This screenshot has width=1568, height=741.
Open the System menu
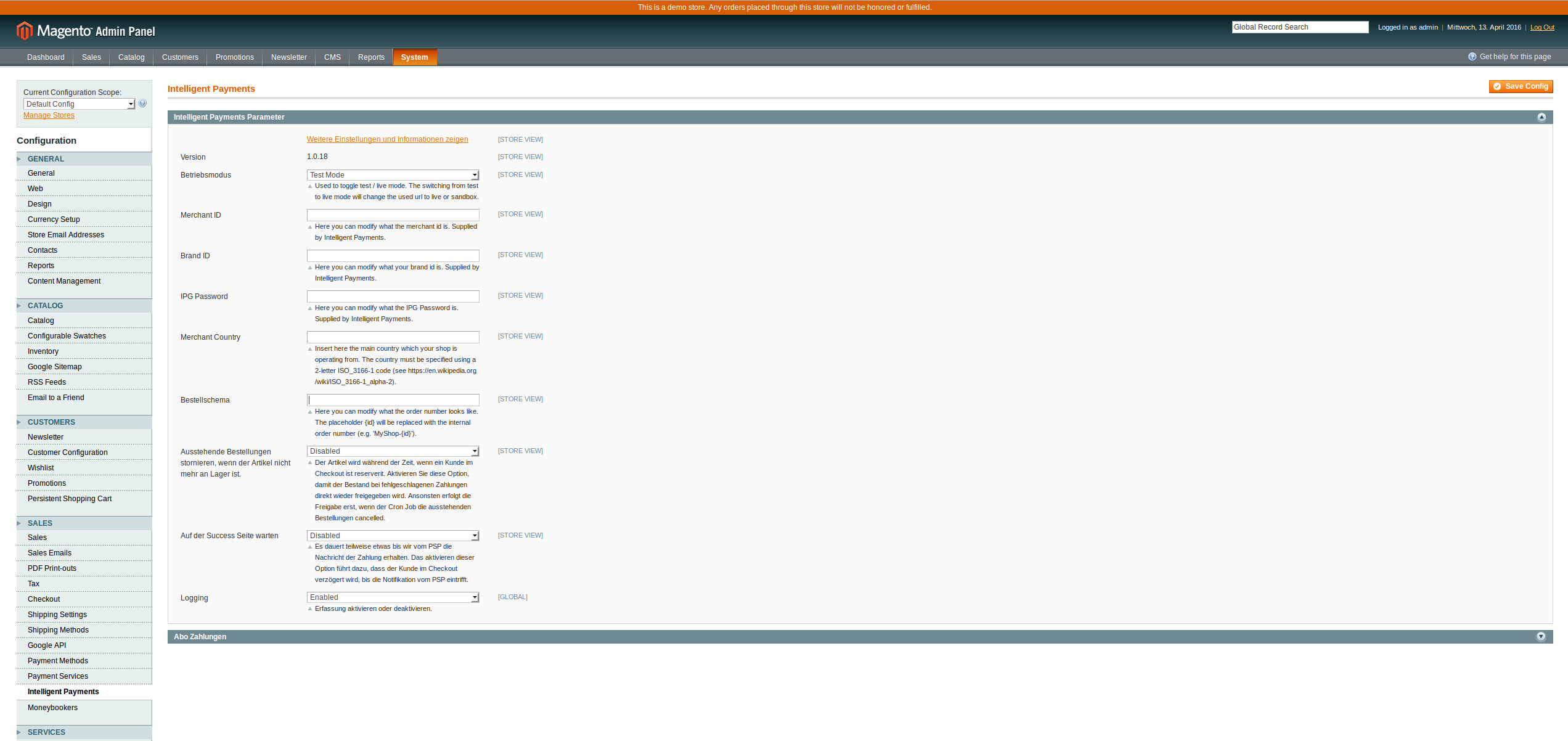pyautogui.click(x=415, y=57)
